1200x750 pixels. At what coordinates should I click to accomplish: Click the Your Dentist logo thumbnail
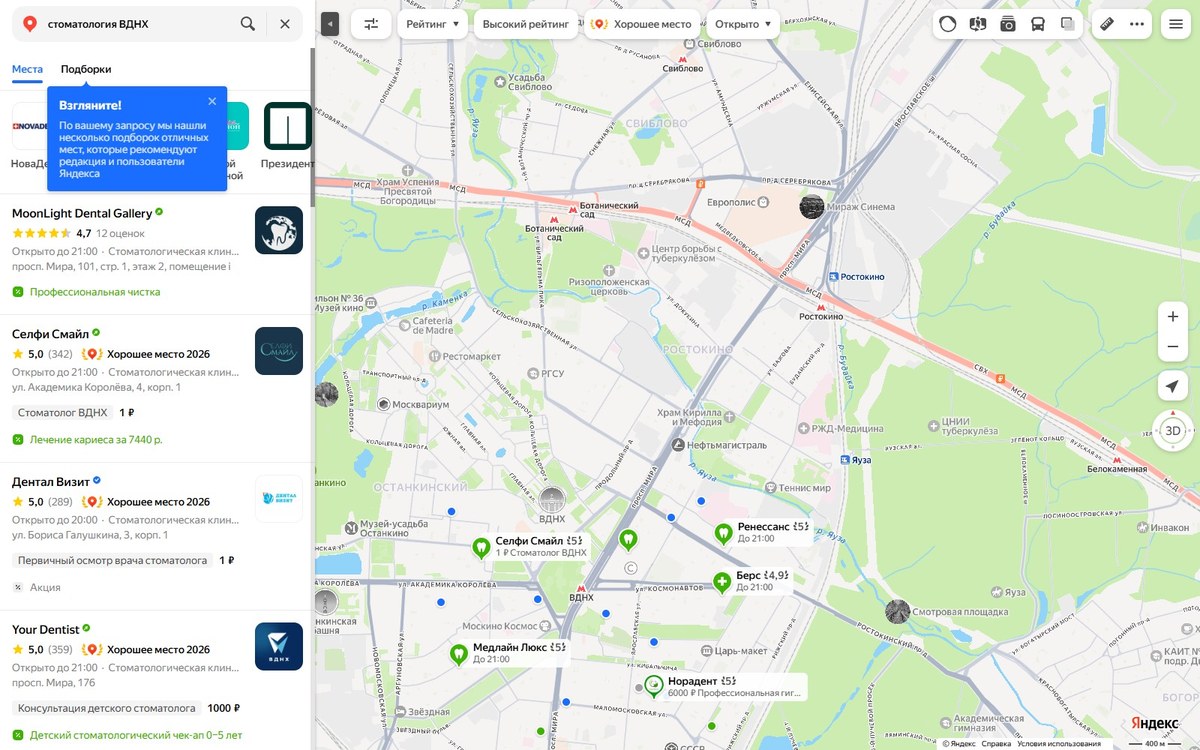279,646
